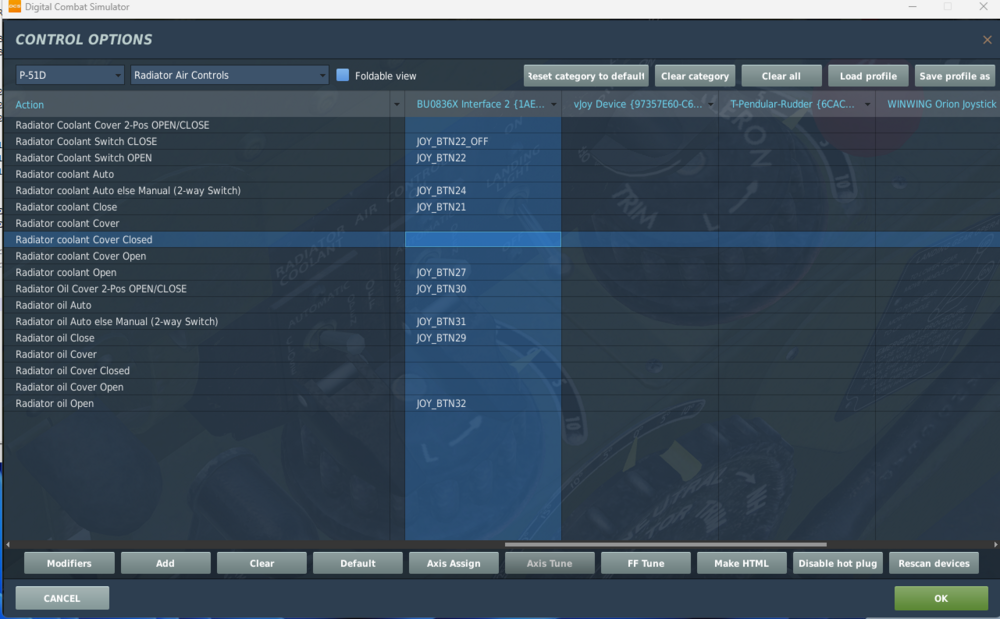The height and width of the screenshot is (619, 1000).
Task: Click the scrollbar left arrow
Action: pyautogui.click(x=8, y=544)
